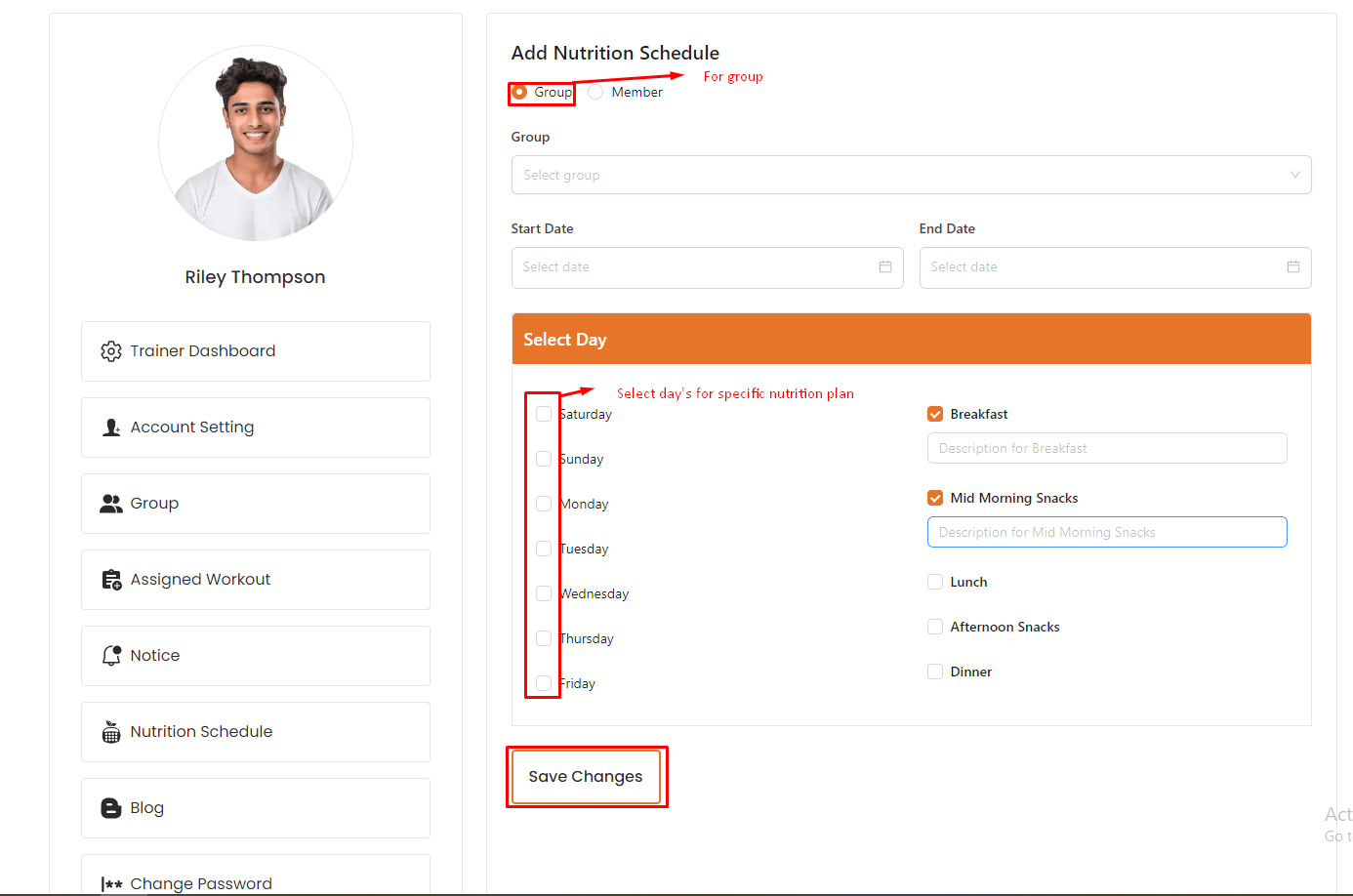Image resolution: width=1353 pixels, height=896 pixels.
Task: Click the Notice bell icon
Action: pyautogui.click(x=111, y=656)
